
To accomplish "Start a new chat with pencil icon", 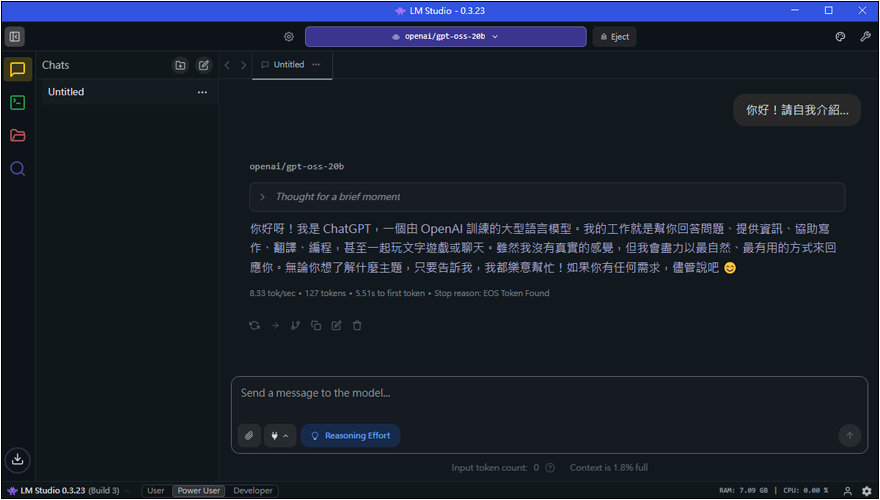I will pyautogui.click(x=204, y=65).
